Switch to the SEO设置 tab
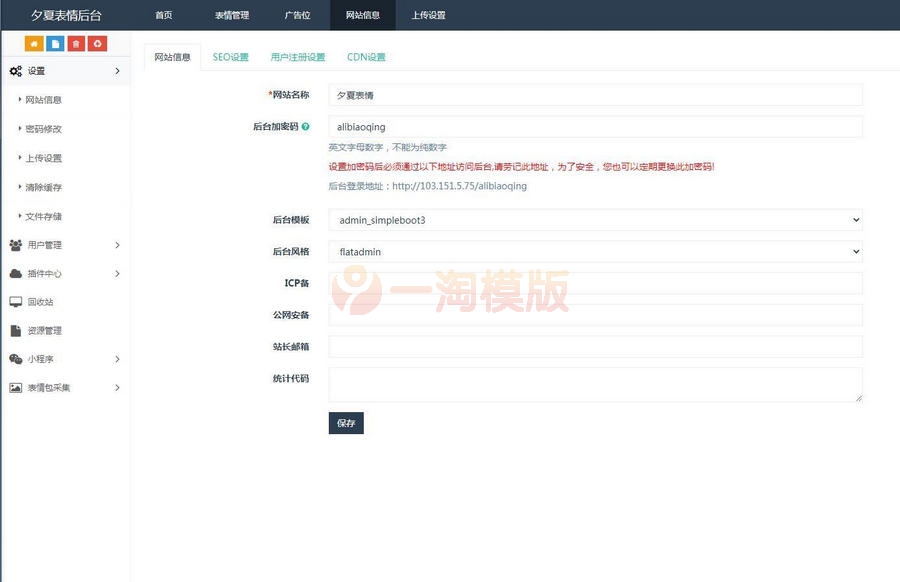This screenshot has height=582, width=900. [232, 57]
